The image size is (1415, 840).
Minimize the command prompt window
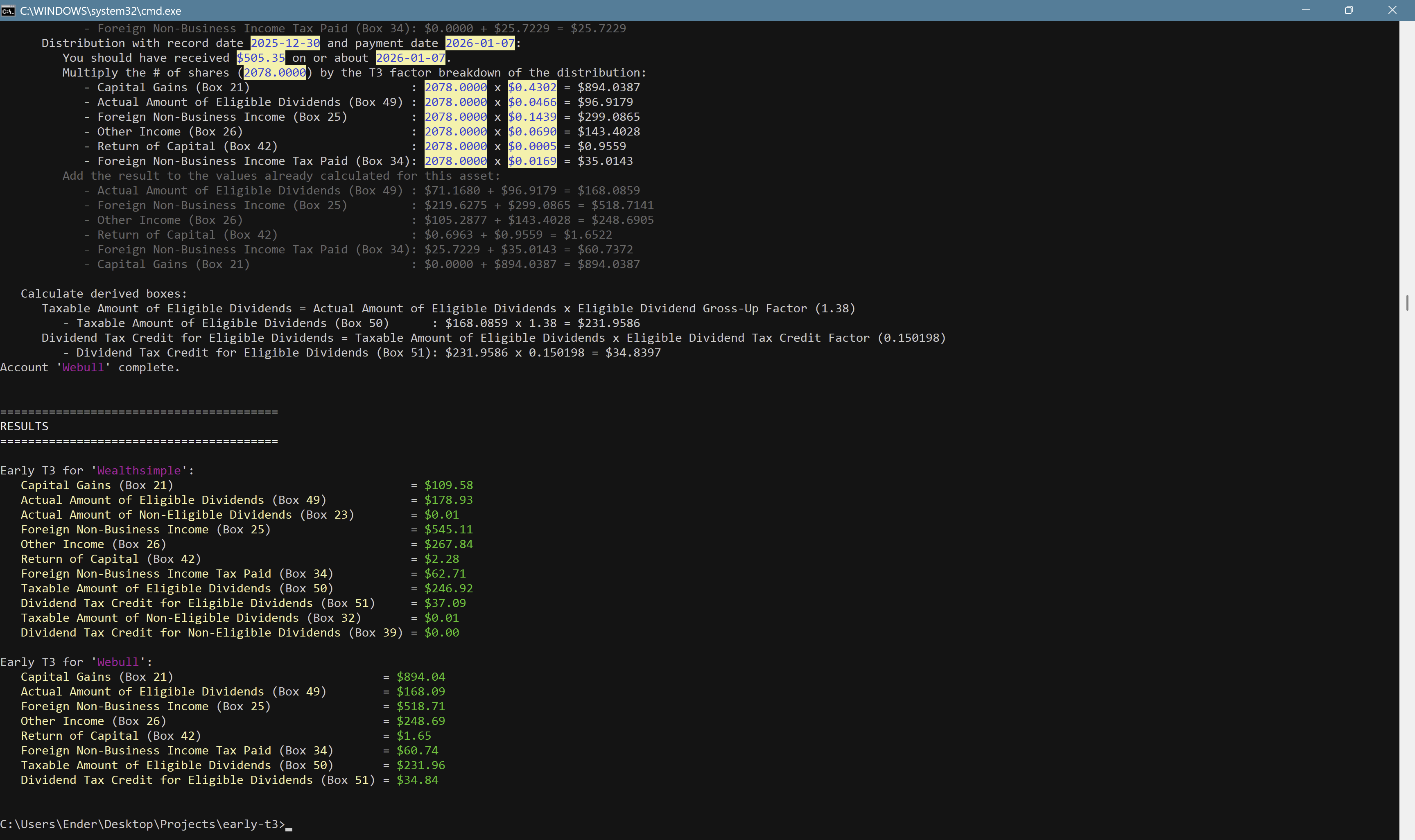tap(1306, 10)
